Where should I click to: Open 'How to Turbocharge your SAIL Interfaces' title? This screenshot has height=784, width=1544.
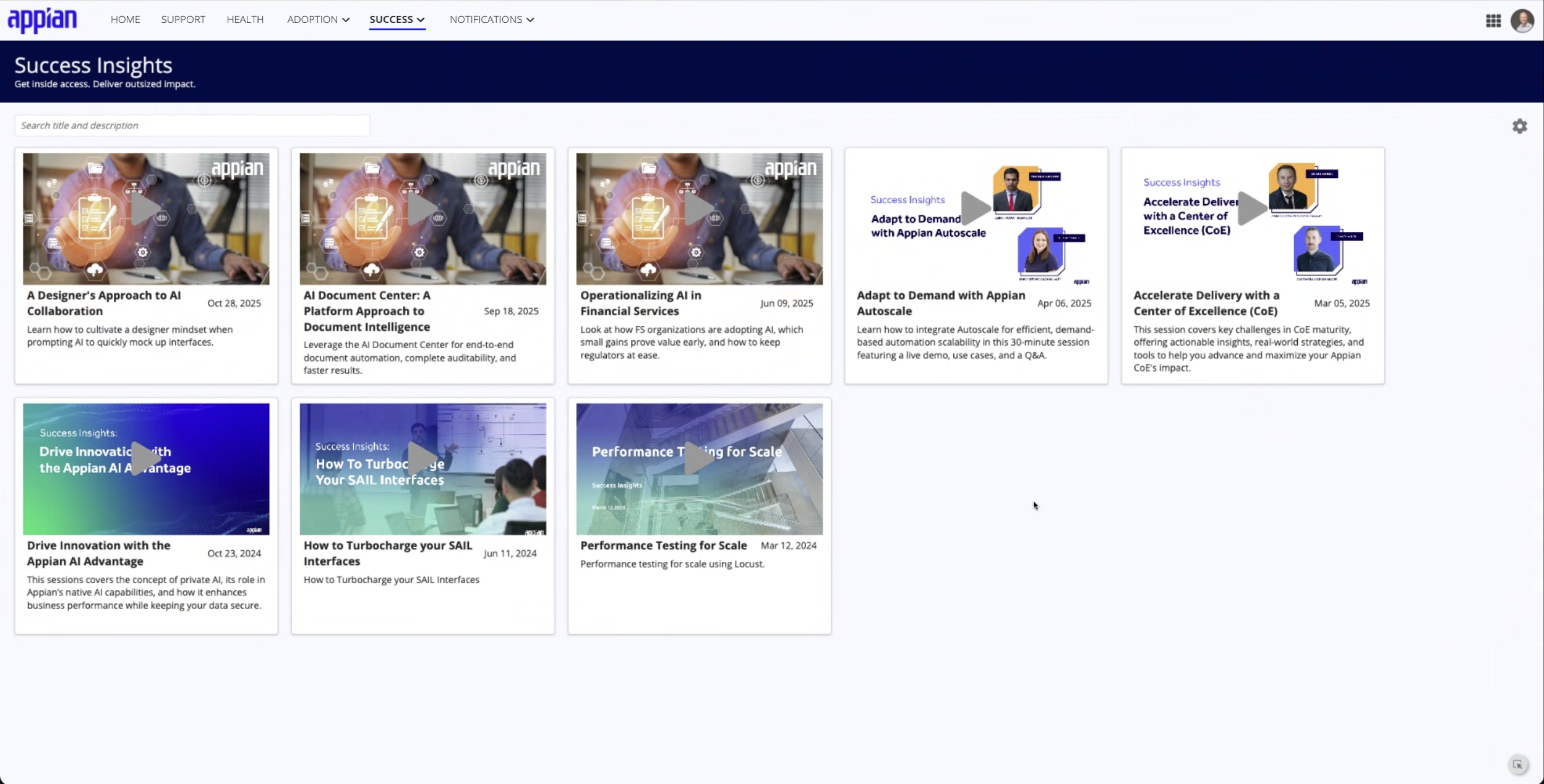coord(388,553)
